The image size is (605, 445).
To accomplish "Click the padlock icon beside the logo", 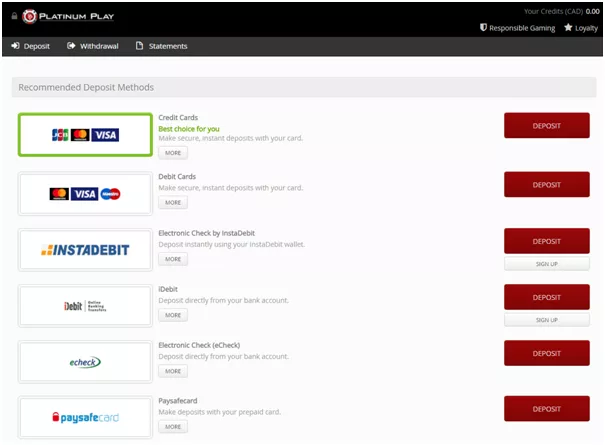I will pos(14,16).
